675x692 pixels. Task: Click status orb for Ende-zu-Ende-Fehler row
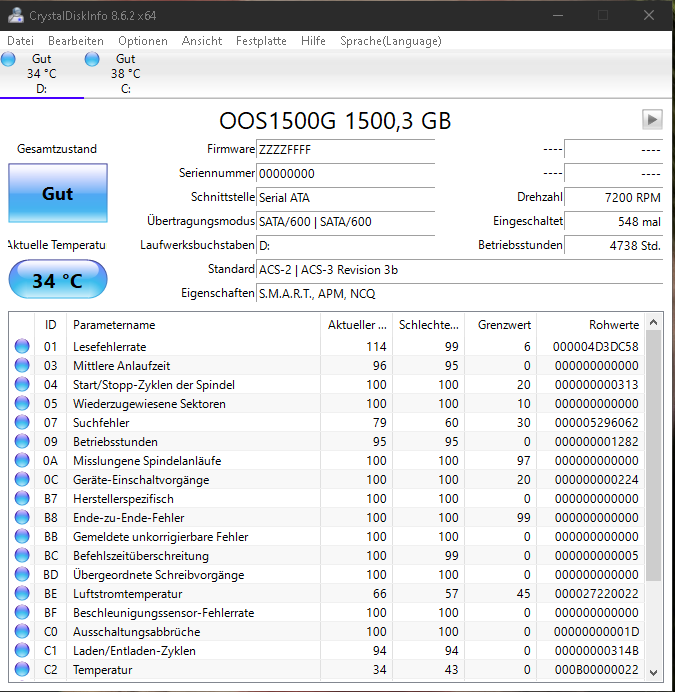pyautogui.click(x=22, y=517)
